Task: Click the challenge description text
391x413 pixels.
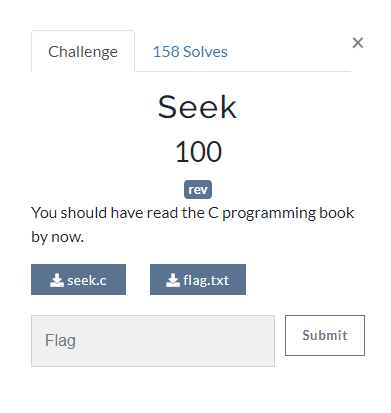Action: pyautogui.click(x=193, y=225)
